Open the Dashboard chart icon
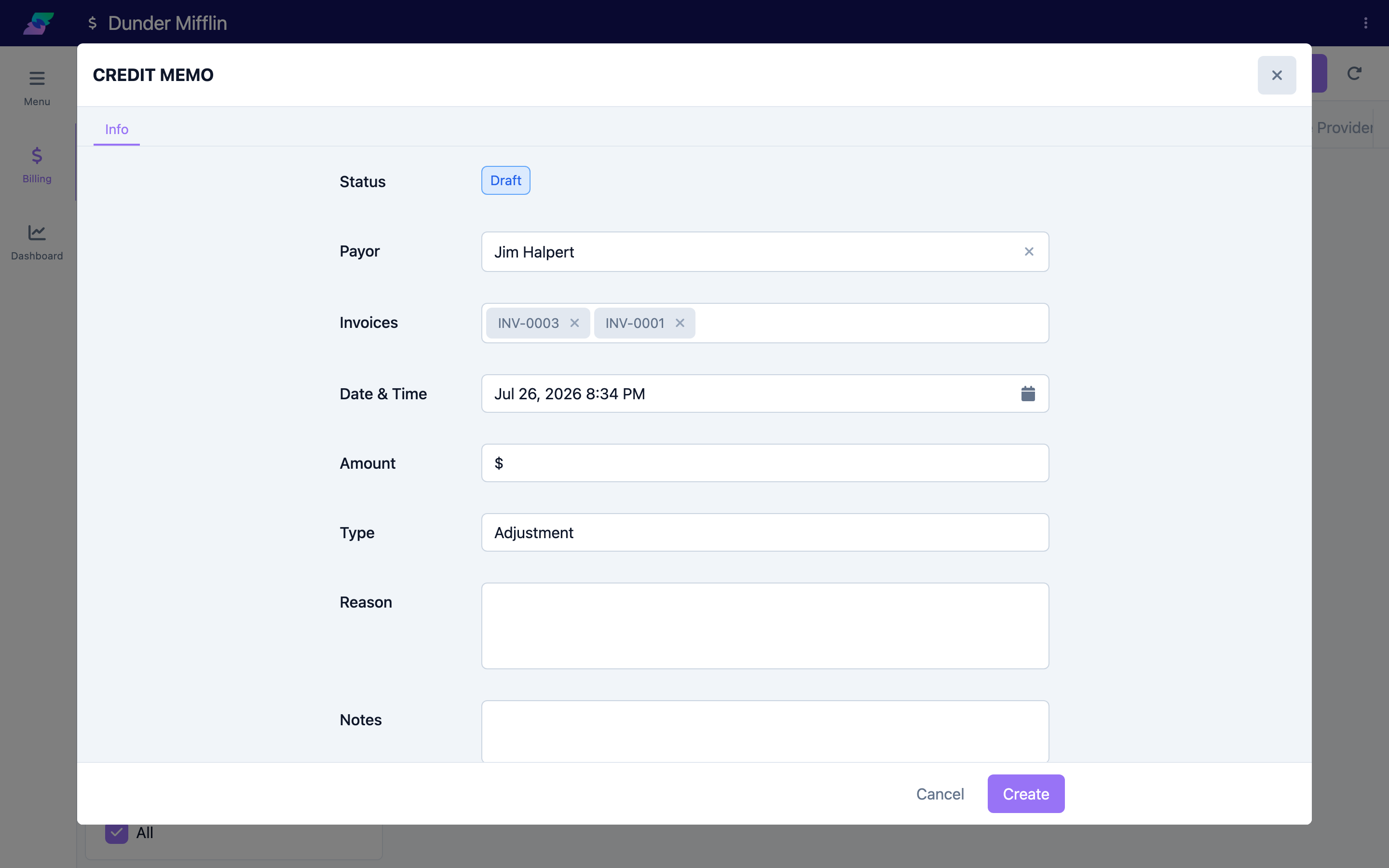This screenshot has height=868, width=1389. click(37, 232)
